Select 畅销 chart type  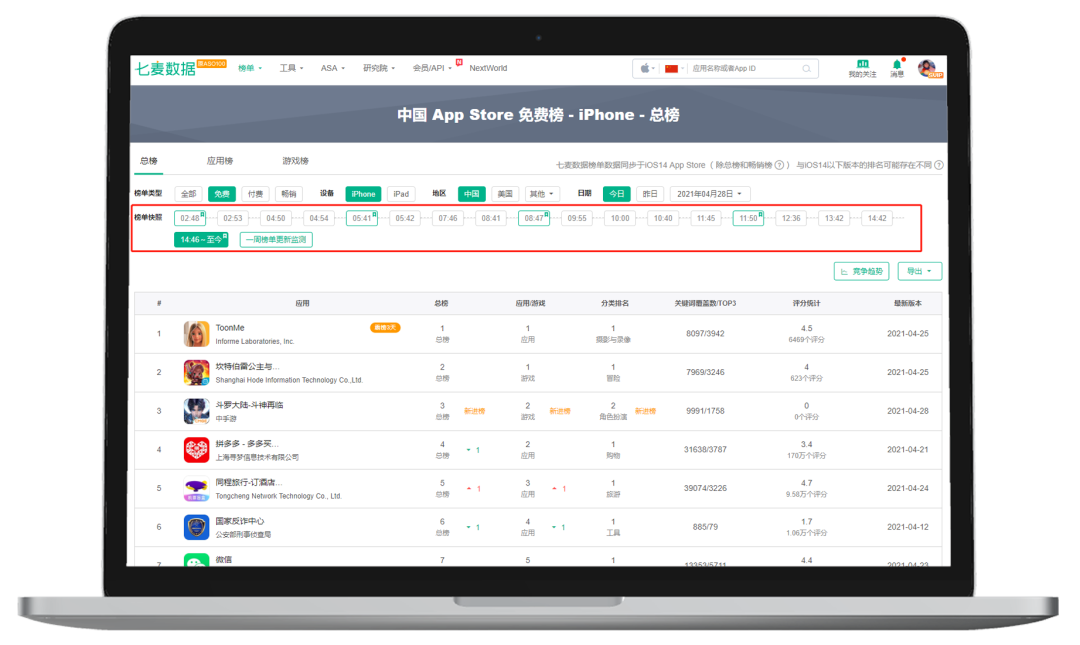pyautogui.click(x=289, y=194)
